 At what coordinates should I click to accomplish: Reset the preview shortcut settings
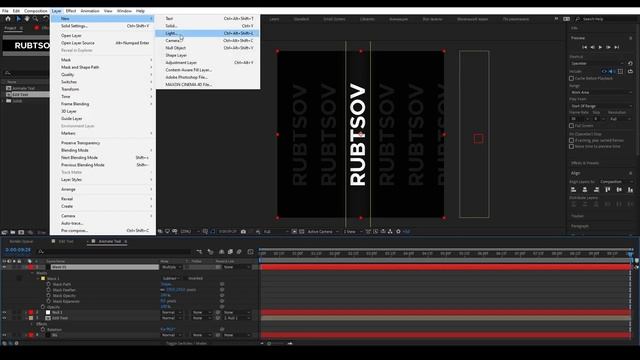[630, 64]
